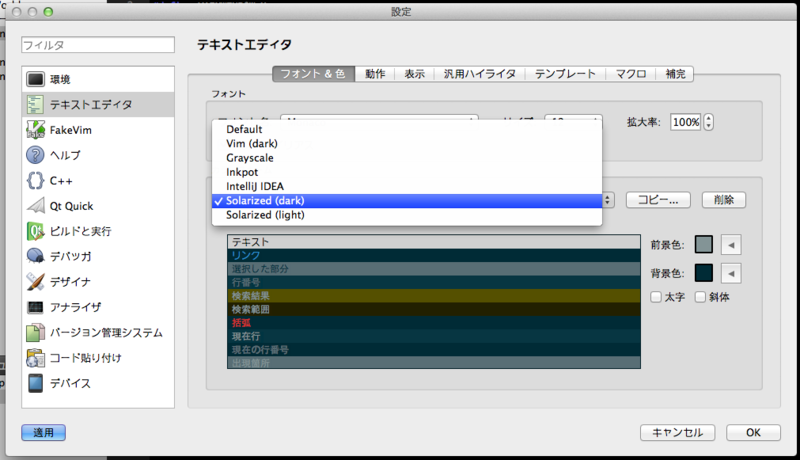Select the デバッガ category label

70,256
